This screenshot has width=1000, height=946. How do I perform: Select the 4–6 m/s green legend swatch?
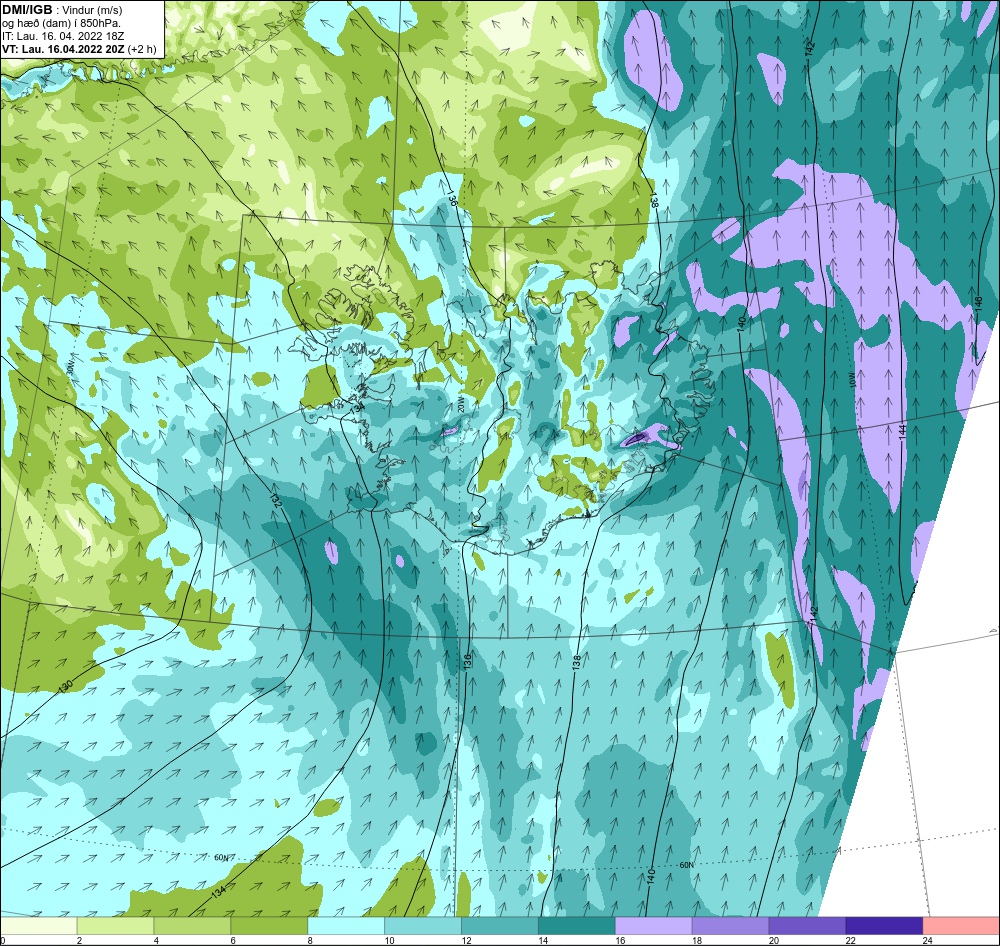pos(192,925)
